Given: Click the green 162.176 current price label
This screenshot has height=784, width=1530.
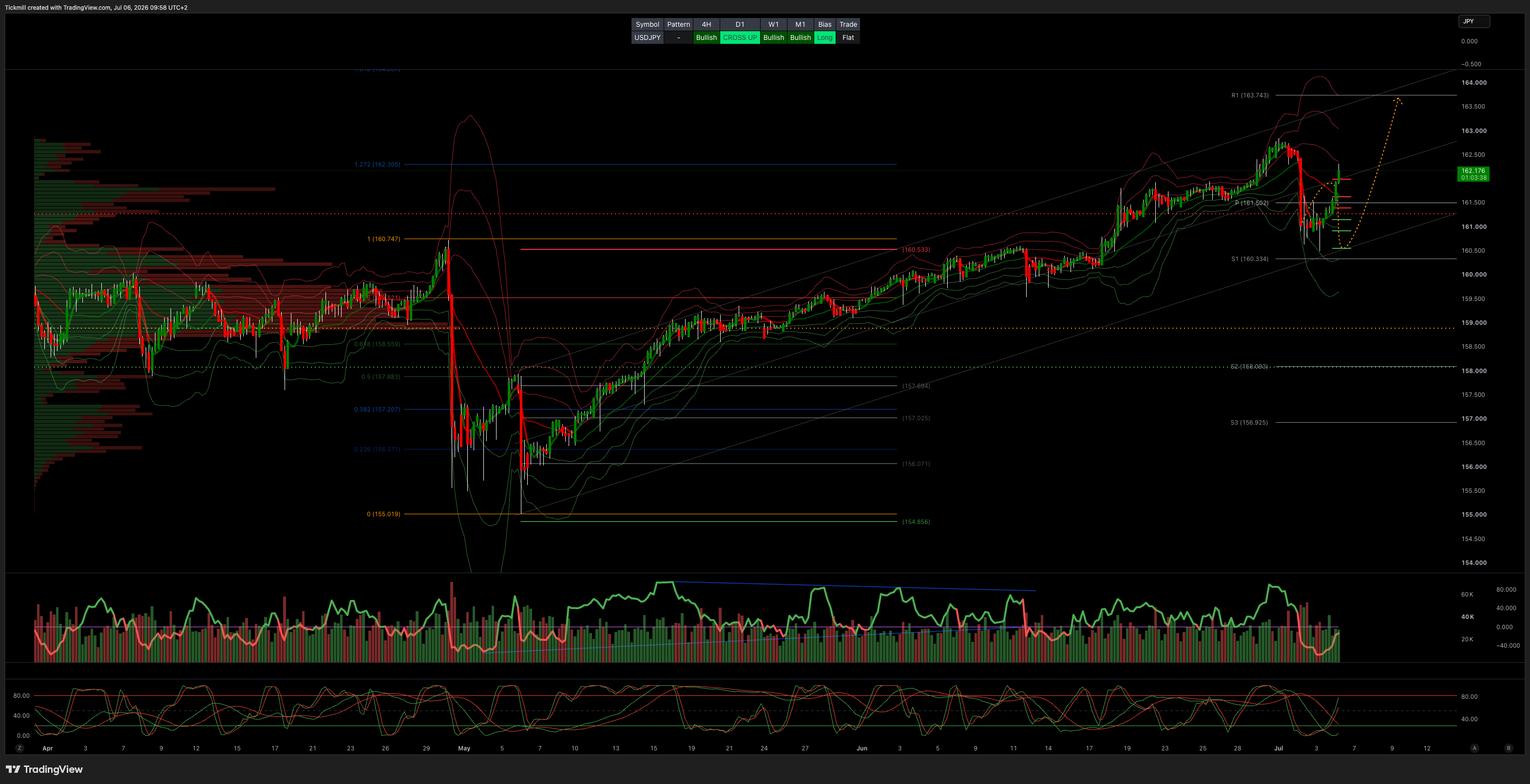Looking at the screenshot, I should click(x=1473, y=174).
